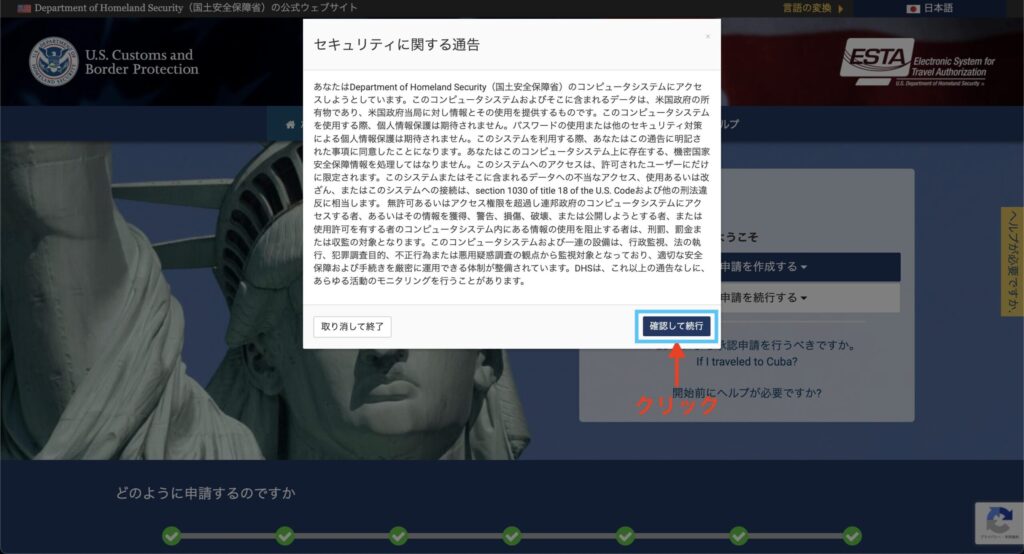Viewport: 1024px width, 554px height.
Task: Click the U.S. Customs and Border Protection title
Action: click(141, 62)
